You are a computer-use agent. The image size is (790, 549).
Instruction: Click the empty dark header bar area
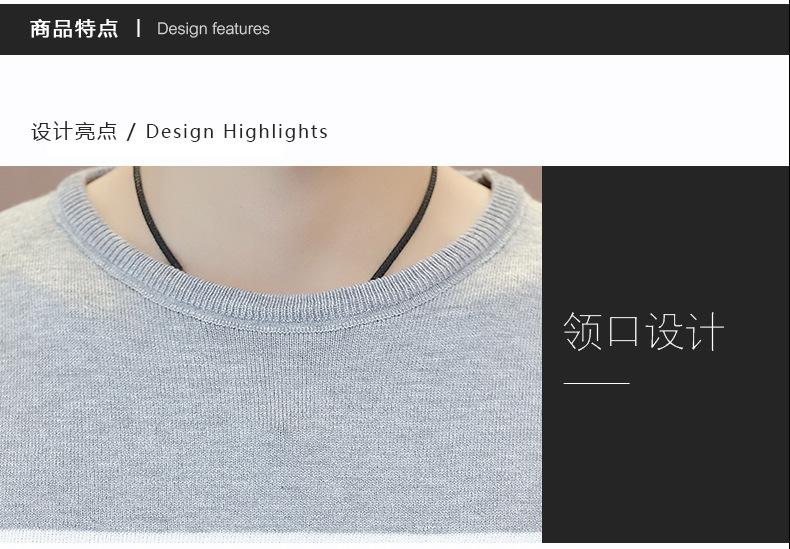click(x=529, y=29)
